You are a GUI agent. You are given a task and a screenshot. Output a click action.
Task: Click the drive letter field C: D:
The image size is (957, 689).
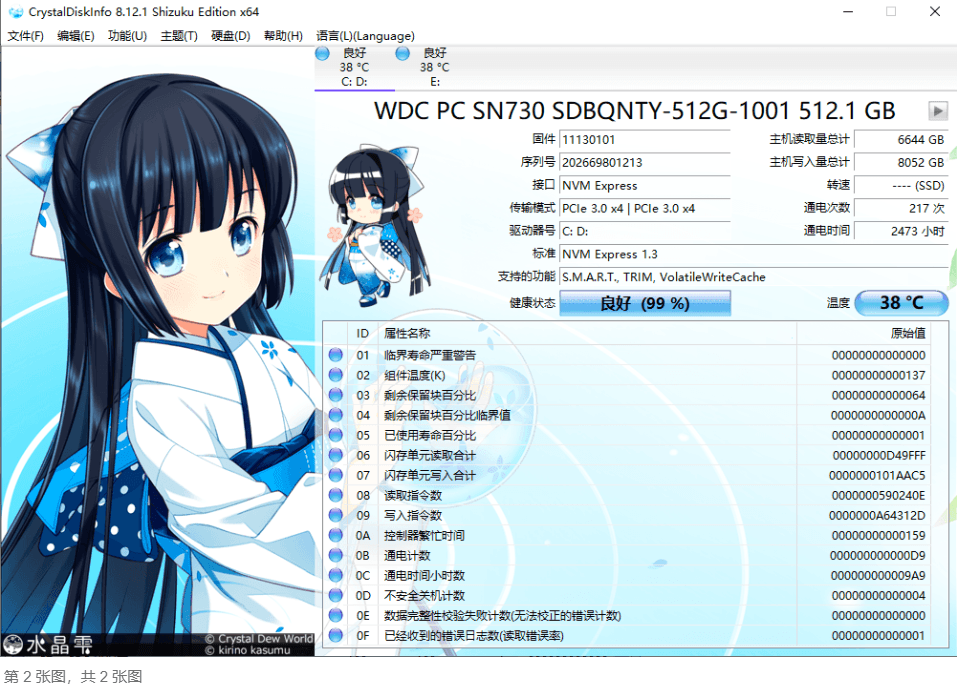coord(645,231)
